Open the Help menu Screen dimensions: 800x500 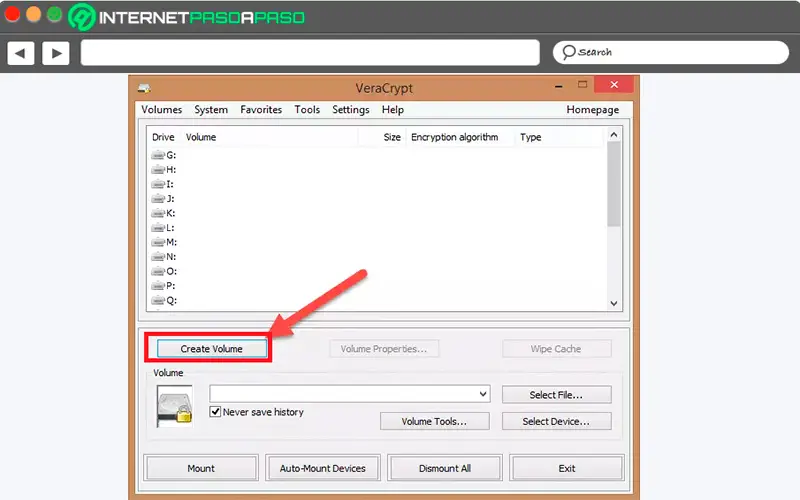tap(392, 110)
